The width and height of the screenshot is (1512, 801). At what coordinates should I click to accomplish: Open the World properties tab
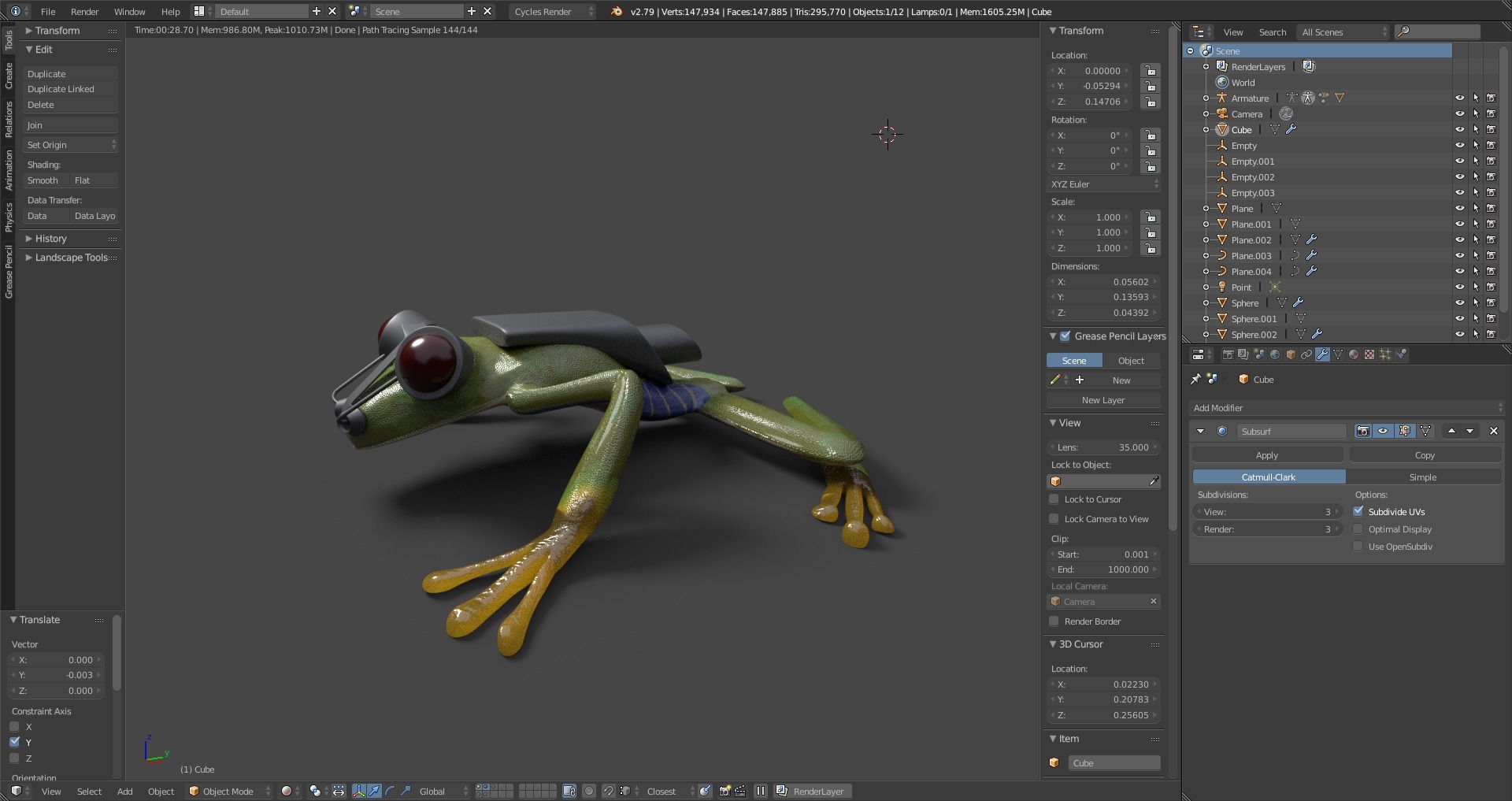pos(1275,354)
